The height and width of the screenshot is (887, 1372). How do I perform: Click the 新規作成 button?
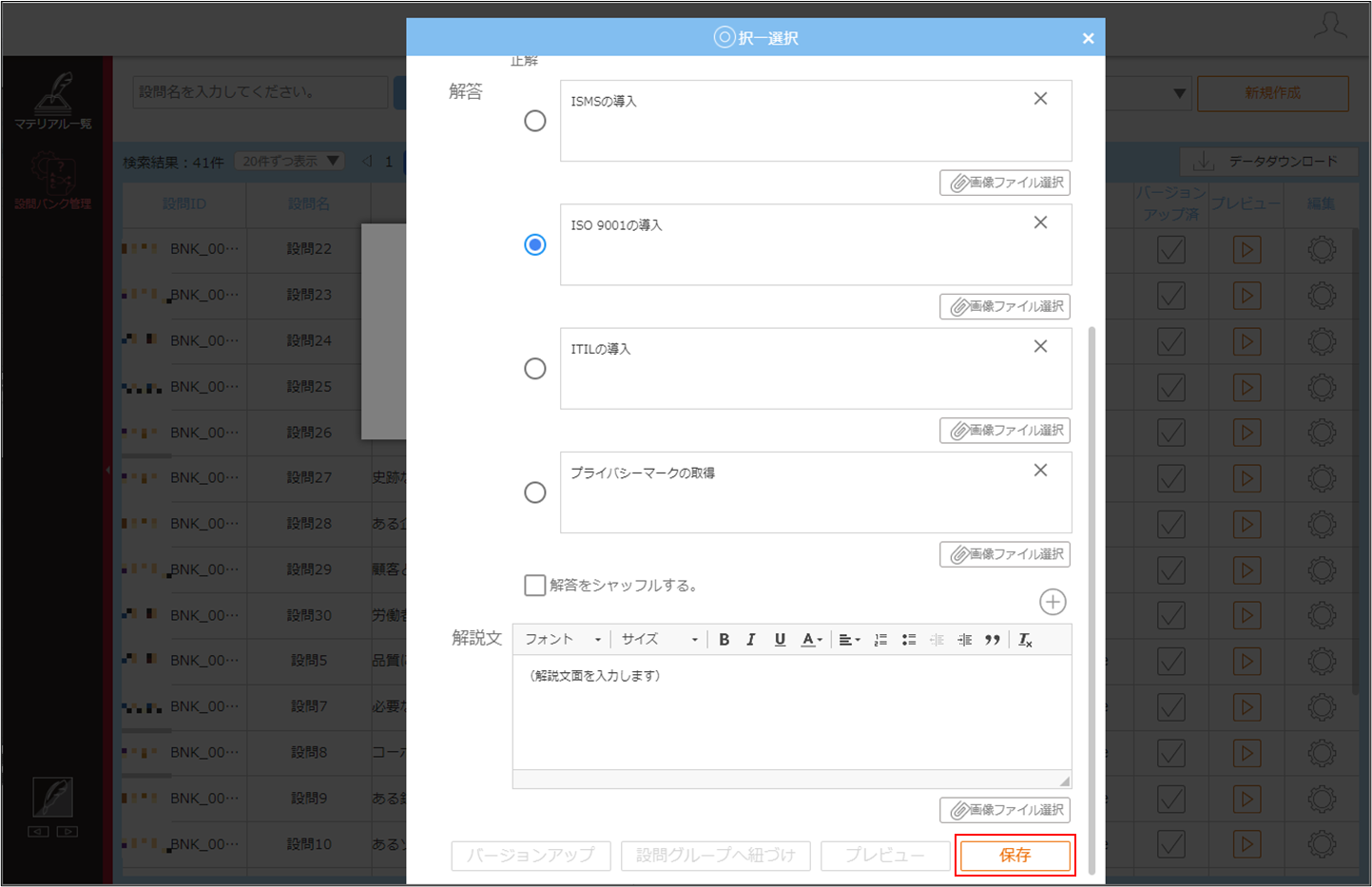(1272, 93)
